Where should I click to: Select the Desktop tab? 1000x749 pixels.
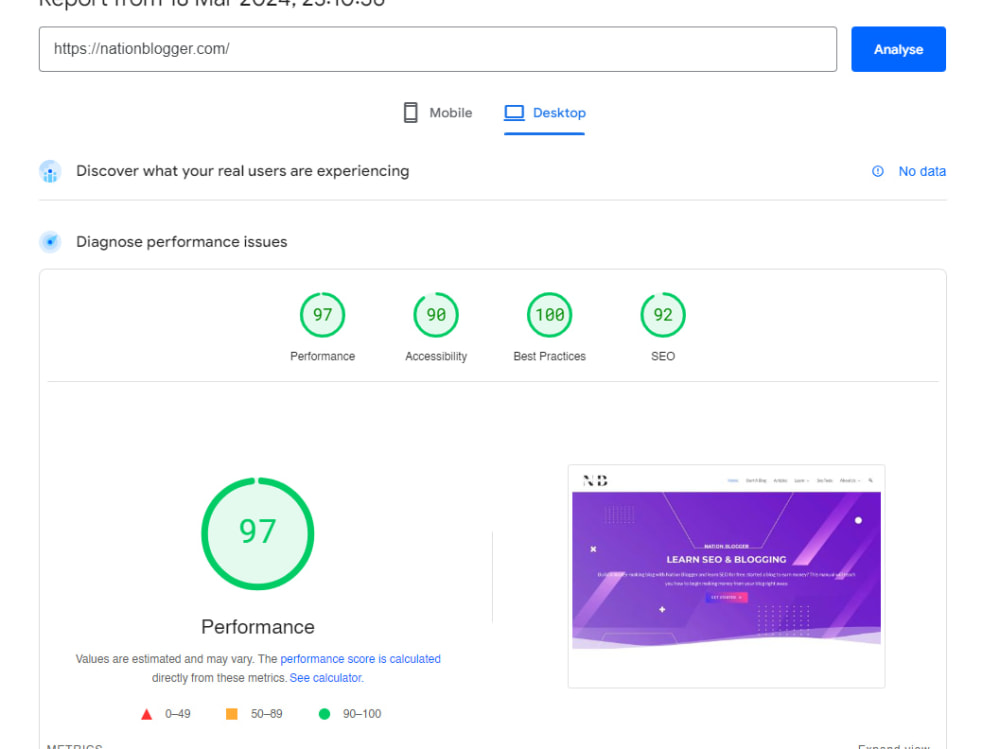pos(545,113)
